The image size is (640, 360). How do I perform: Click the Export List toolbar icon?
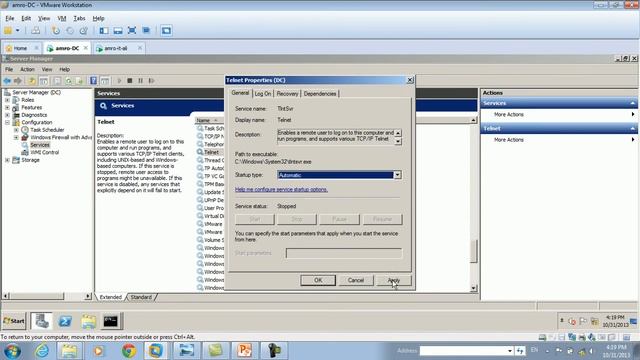(79, 81)
